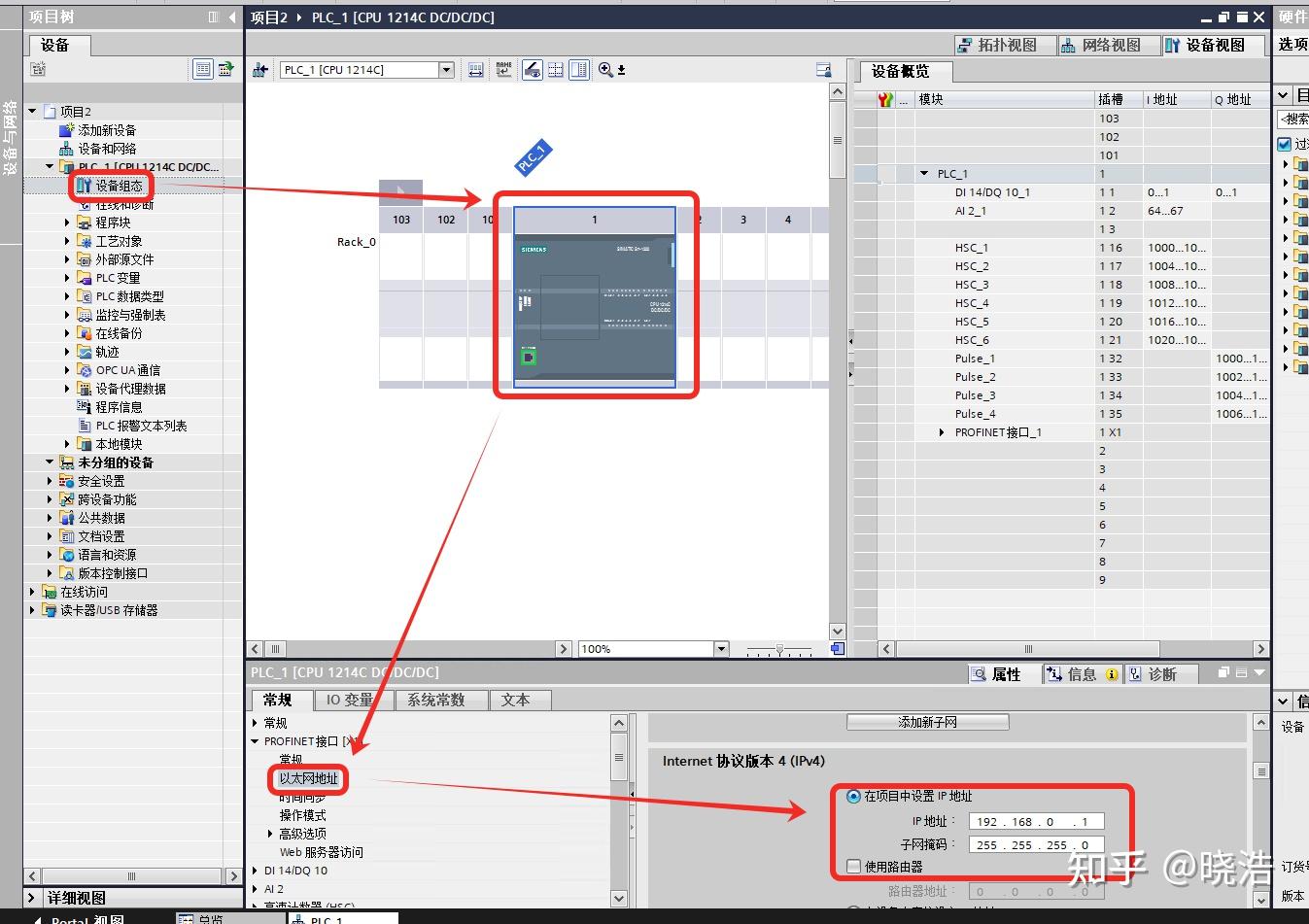Select Web 服务器访问 in properties navigation
This screenshot has height=924, width=1309.
(x=322, y=852)
